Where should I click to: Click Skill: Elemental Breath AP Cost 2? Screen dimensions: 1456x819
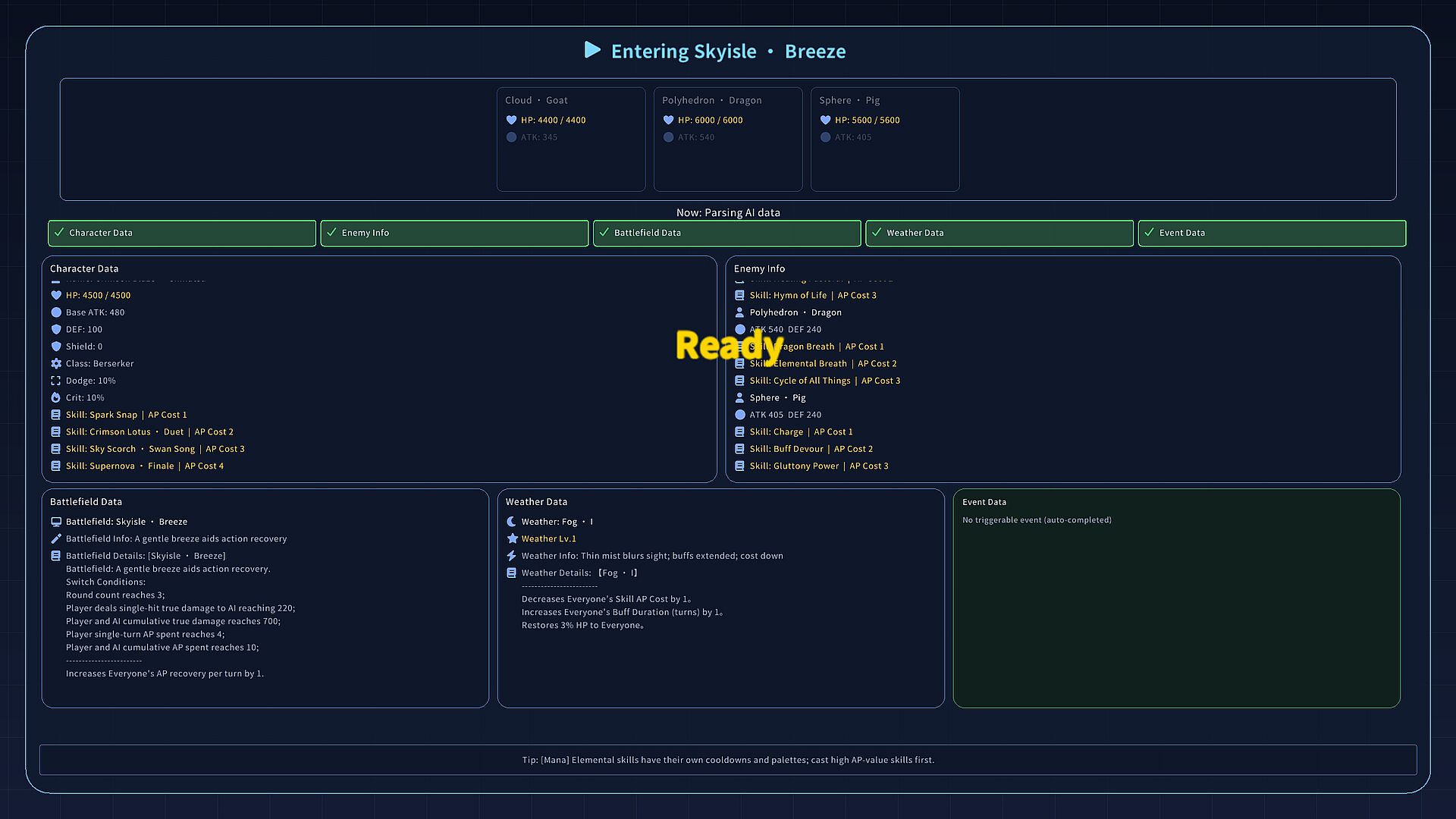(823, 363)
